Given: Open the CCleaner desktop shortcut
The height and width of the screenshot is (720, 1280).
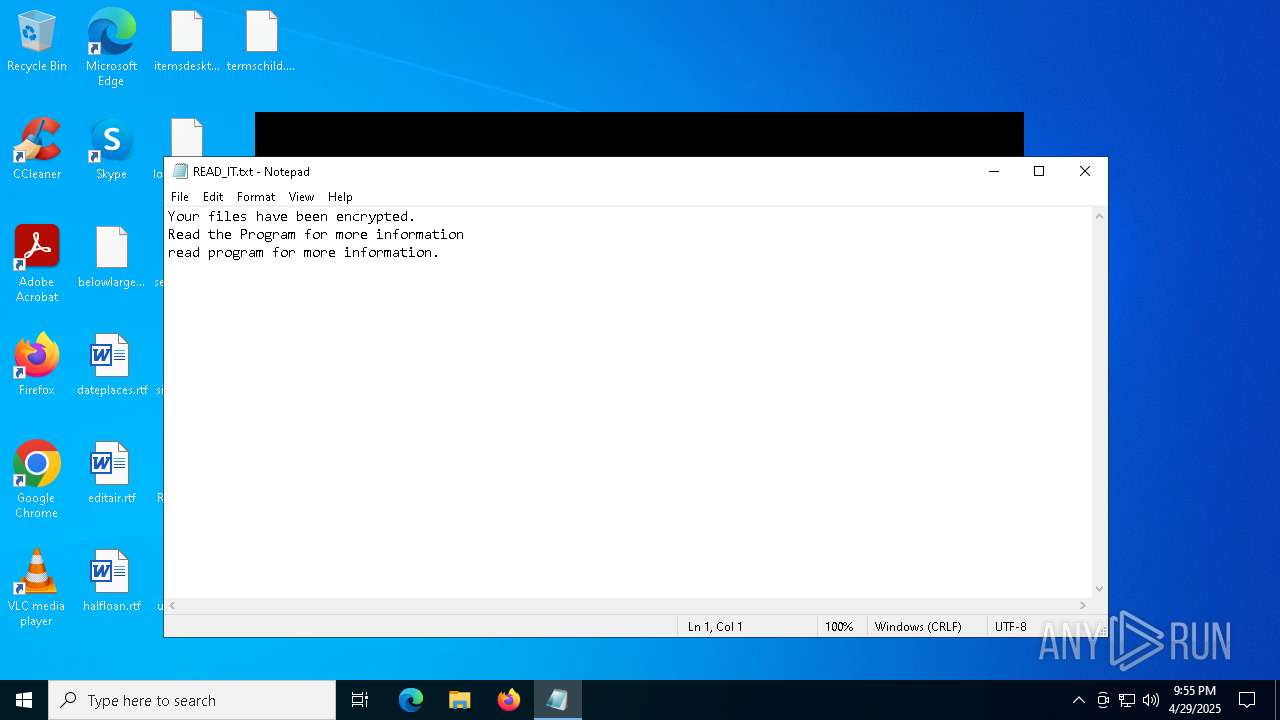Looking at the screenshot, I should click(x=37, y=149).
